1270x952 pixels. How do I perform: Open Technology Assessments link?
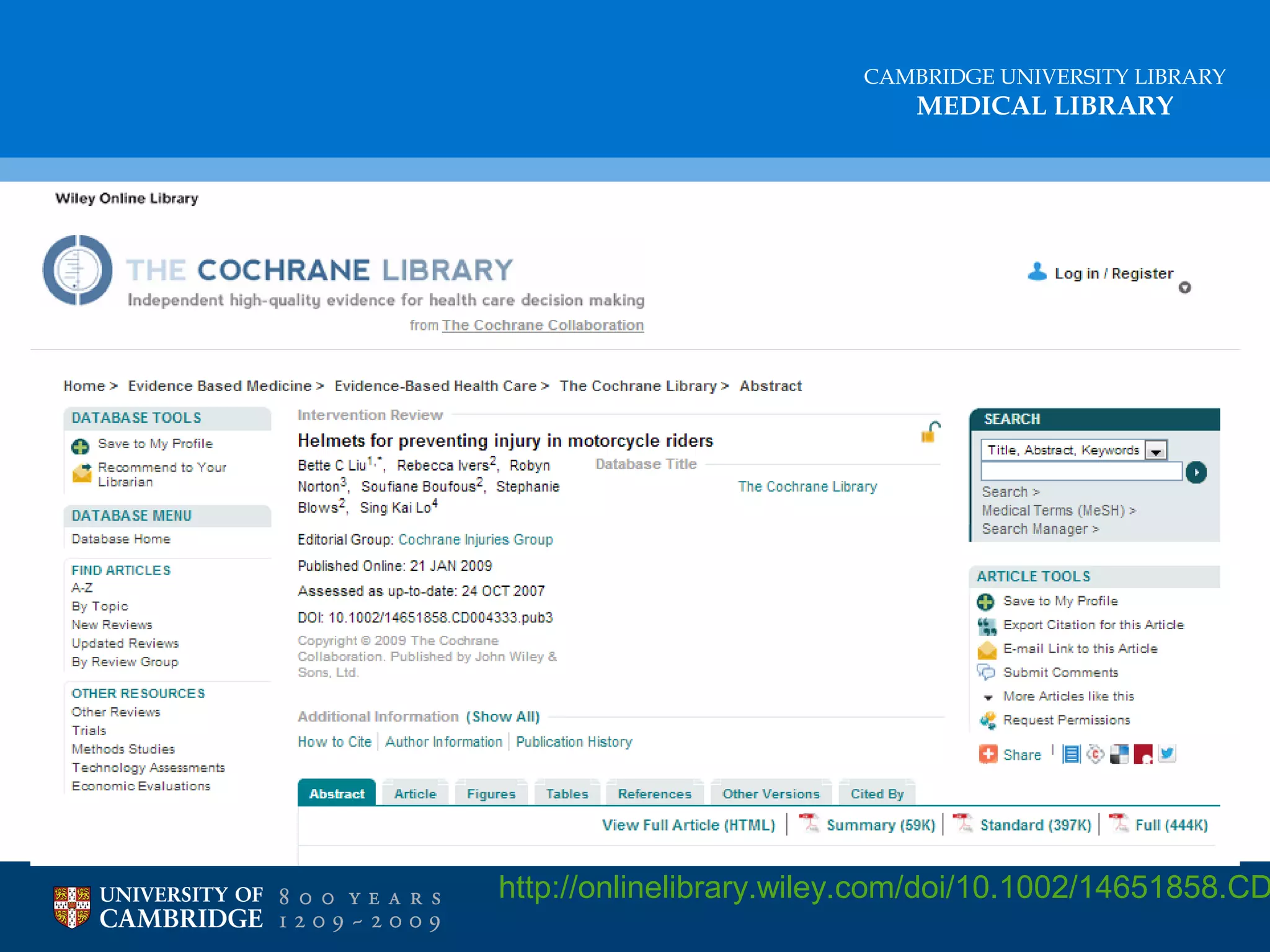click(148, 768)
